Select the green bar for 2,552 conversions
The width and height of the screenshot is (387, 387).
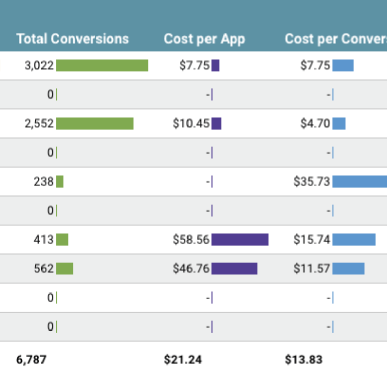[95, 123]
